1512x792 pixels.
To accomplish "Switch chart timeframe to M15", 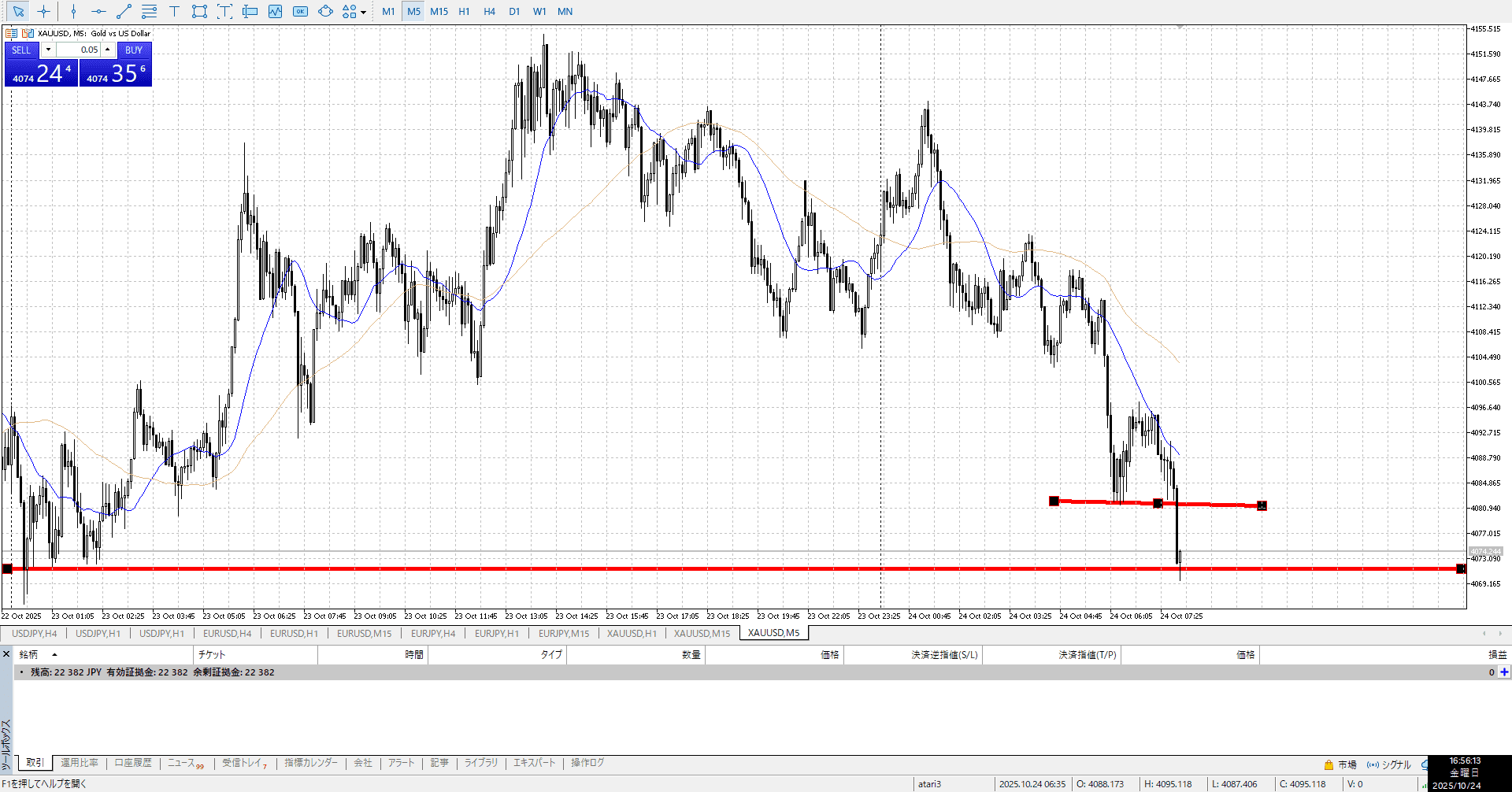I will (439, 11).
